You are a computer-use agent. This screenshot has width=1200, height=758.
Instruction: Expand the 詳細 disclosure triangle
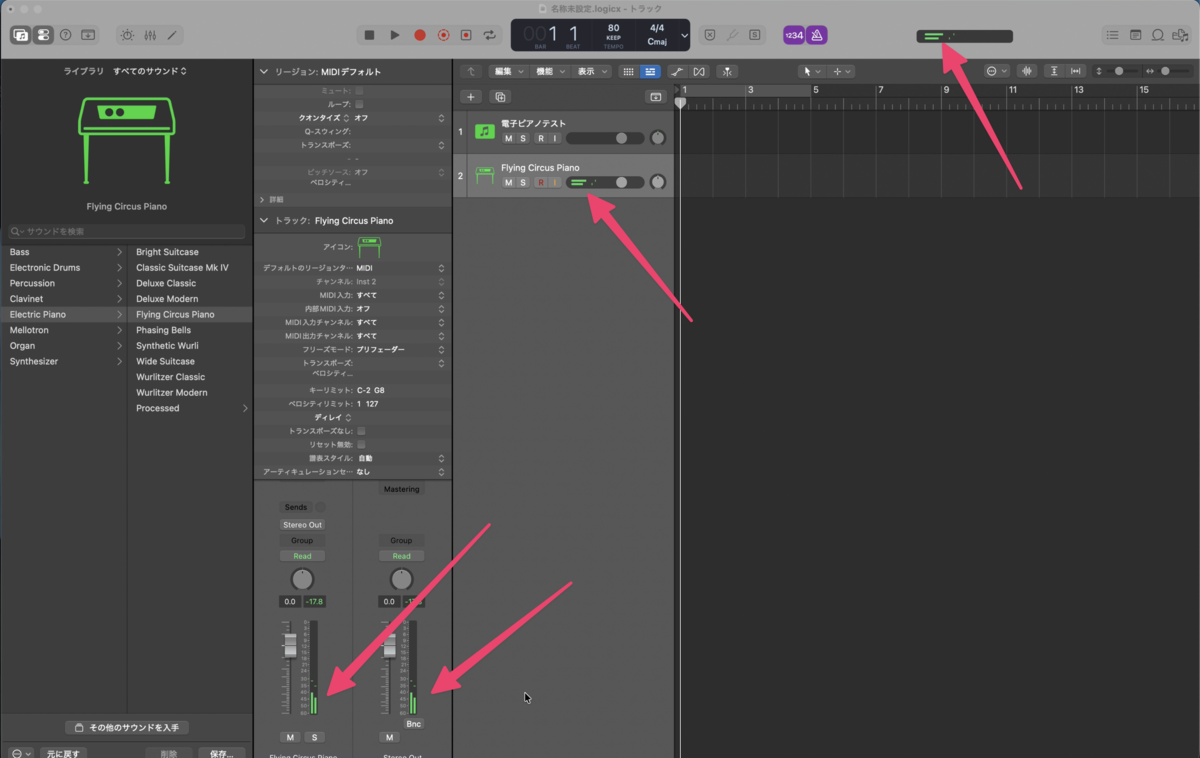pyautogui.click(x=263, y=199)
